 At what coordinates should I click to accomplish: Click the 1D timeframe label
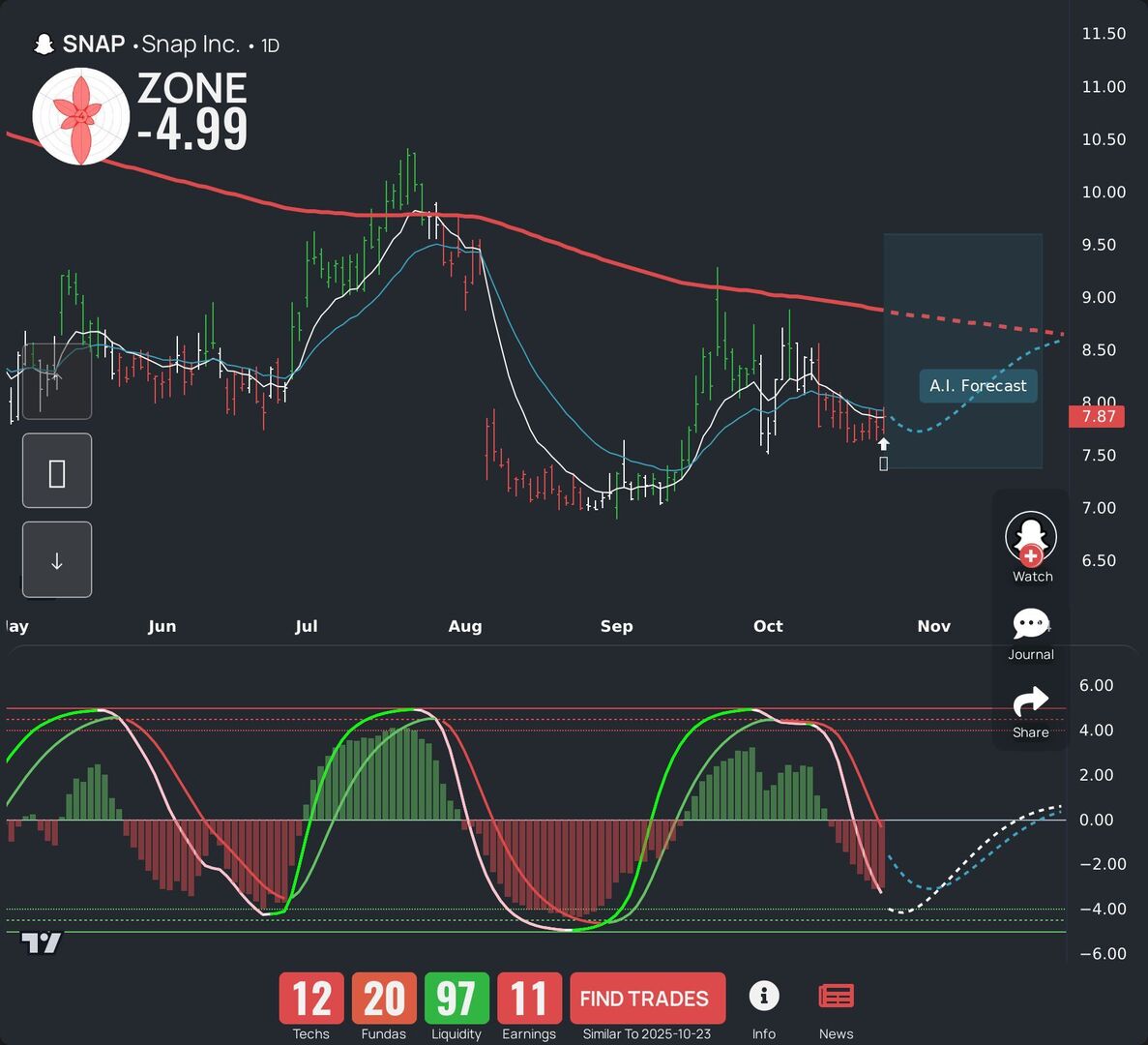pyautogui.click(x=270, y=45)
